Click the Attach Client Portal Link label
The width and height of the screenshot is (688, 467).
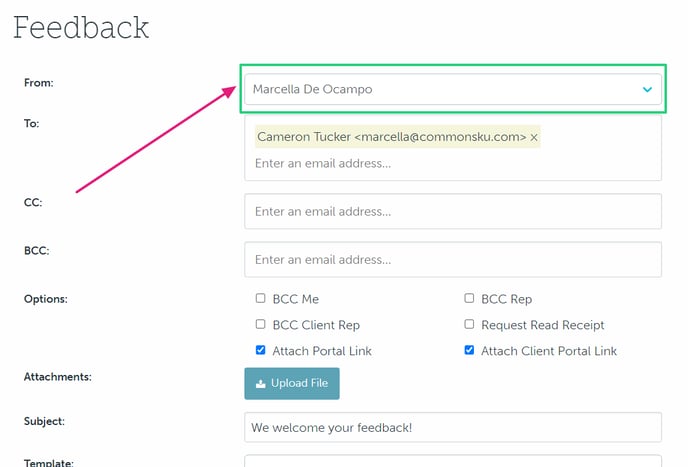pyautogui.click(x=549, y=351)
